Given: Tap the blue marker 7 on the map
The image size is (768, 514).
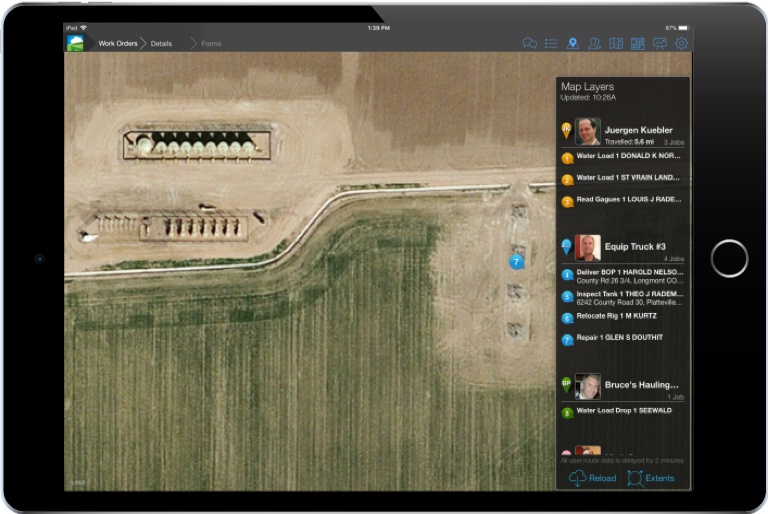Looking at the screenshot, I should 516,262.
